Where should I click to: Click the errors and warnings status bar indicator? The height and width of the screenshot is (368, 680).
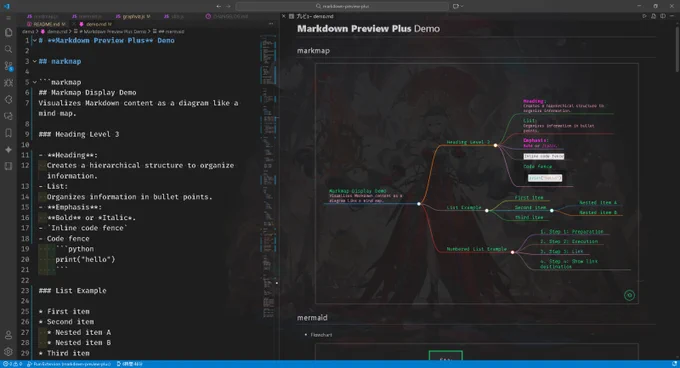(x=12, y=364)
